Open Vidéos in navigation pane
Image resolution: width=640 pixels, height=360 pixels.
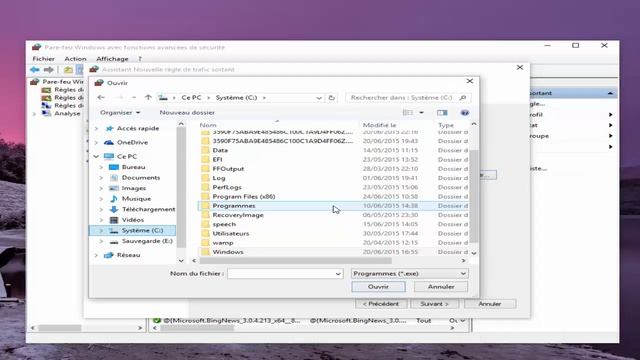pyautogui.click(x=133, y=220)
